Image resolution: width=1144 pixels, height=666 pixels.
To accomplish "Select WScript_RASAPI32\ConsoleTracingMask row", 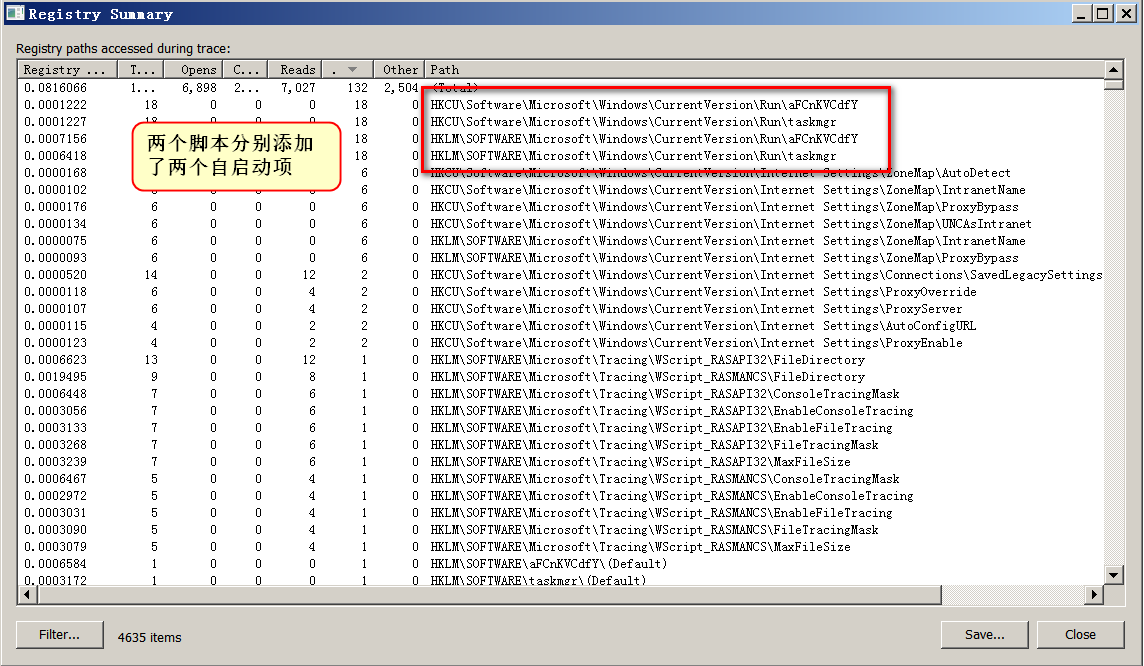I will tap(561, 394).
